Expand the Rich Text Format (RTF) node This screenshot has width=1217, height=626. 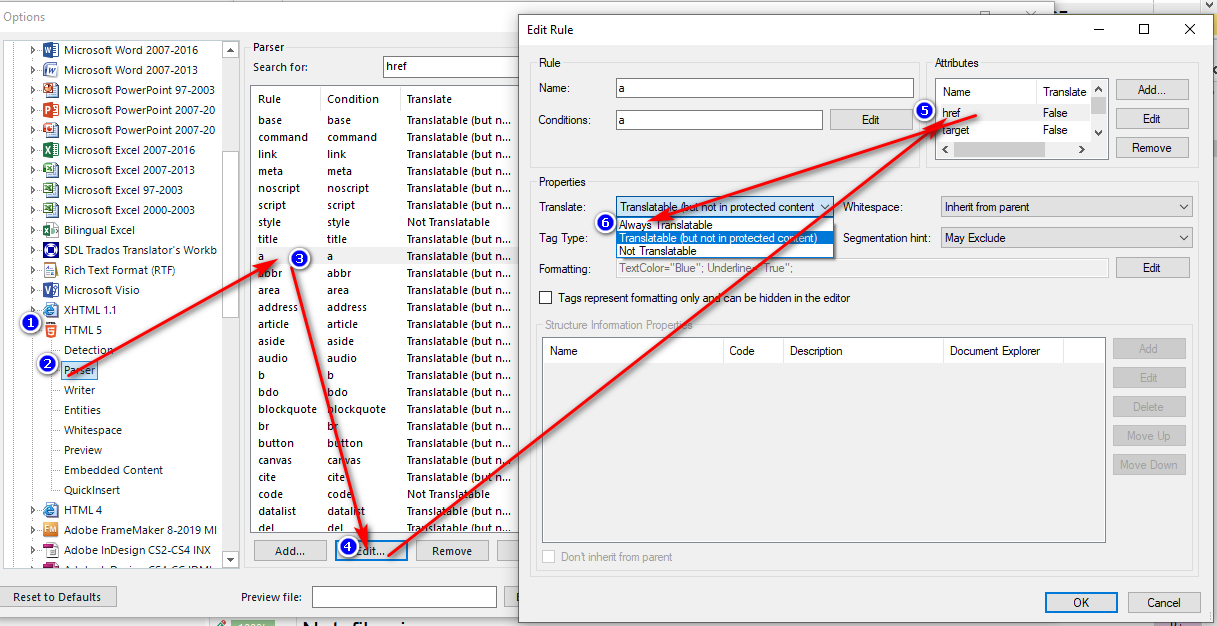(34, 270)
